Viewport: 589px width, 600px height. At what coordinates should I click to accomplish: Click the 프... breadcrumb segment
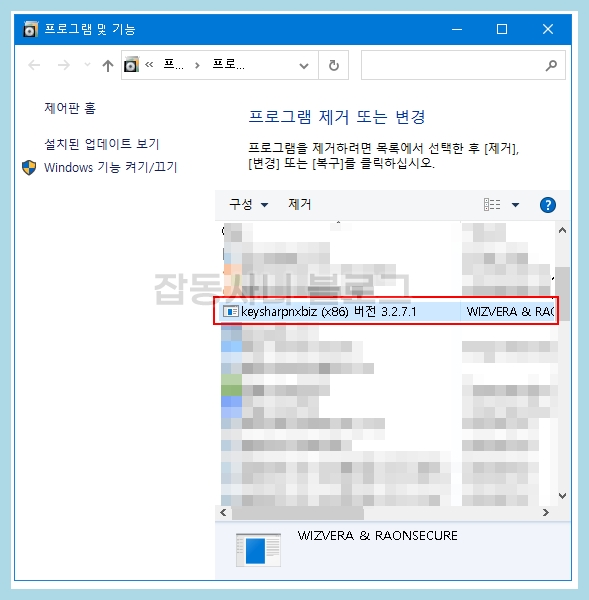pyautogui.click(x=173, y=65)
